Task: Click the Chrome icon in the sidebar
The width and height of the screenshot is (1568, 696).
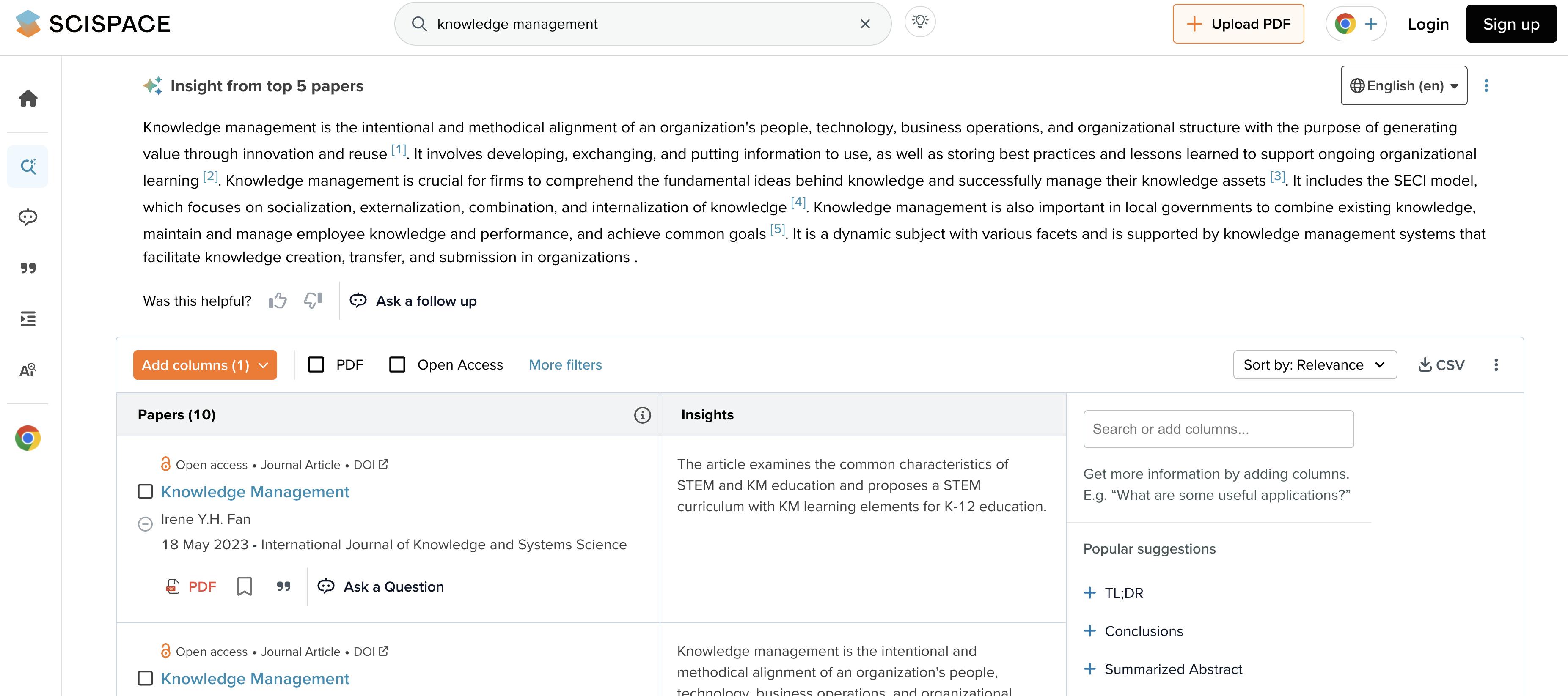Action: coord(28,438)
